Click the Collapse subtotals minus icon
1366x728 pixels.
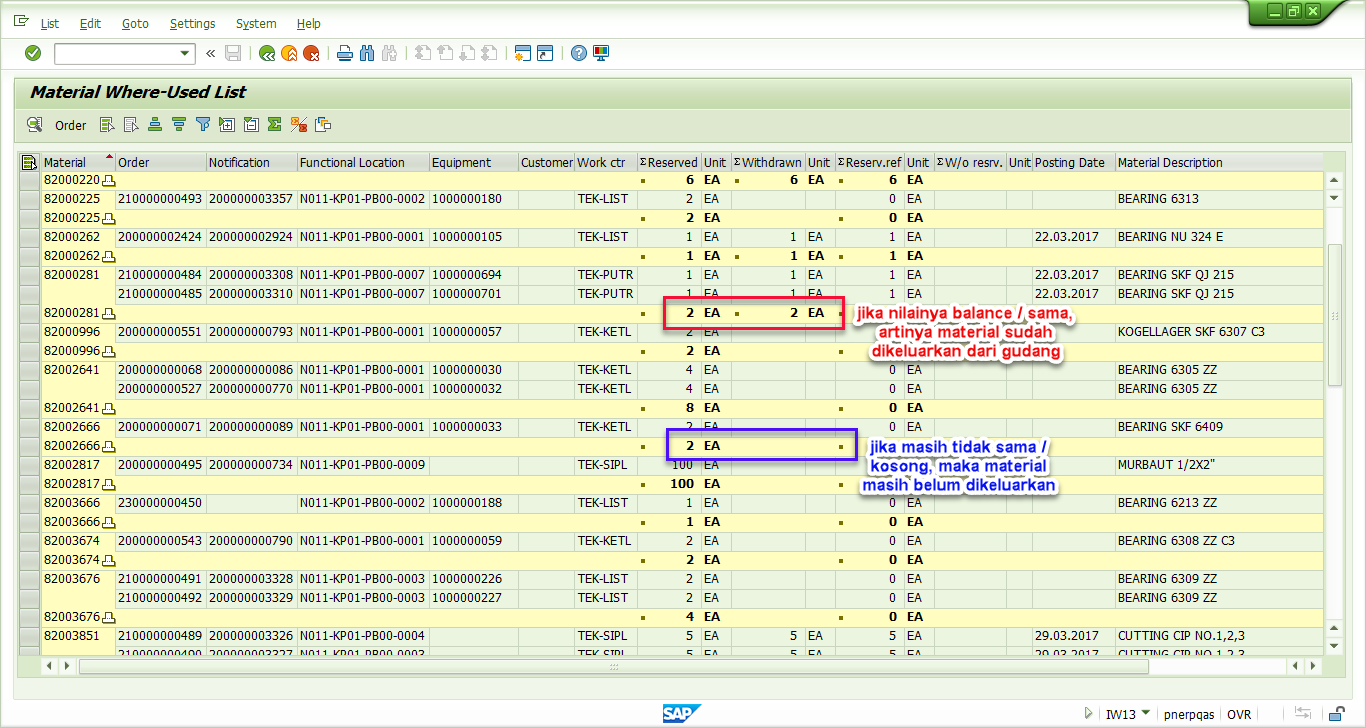tap(251, 125)
